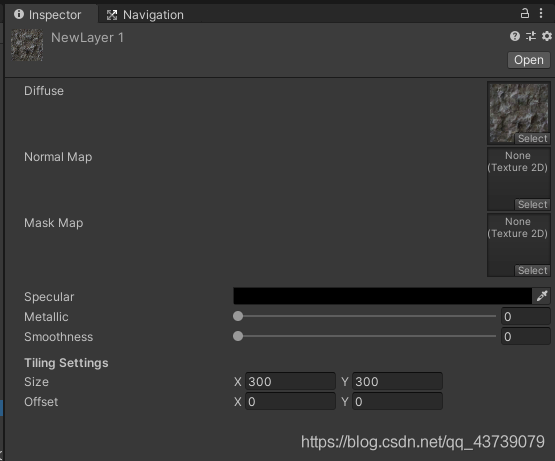Click the Smoothness property label
555x461 pixels.
[58, 337]
